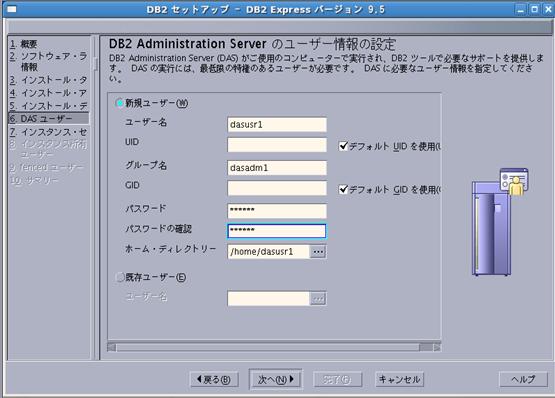Click the heading DB2 Administration Server のユーザー情報の設定

coord(252,44)
